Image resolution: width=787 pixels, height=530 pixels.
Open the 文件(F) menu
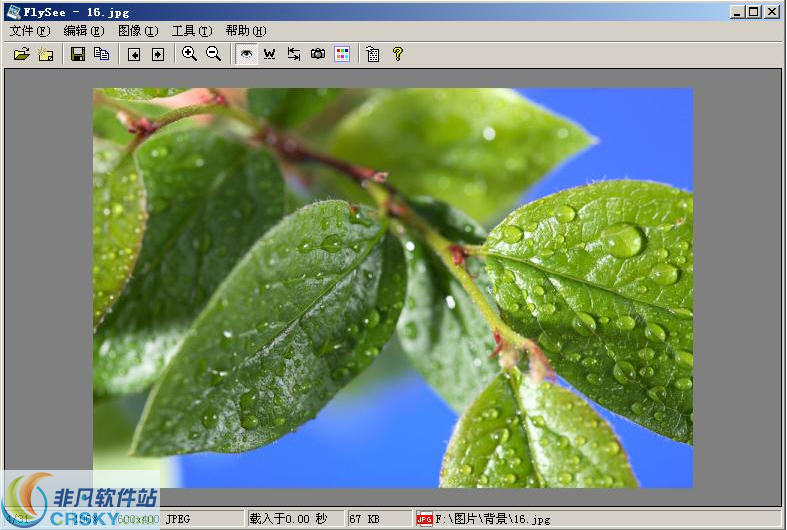[30, 31]
